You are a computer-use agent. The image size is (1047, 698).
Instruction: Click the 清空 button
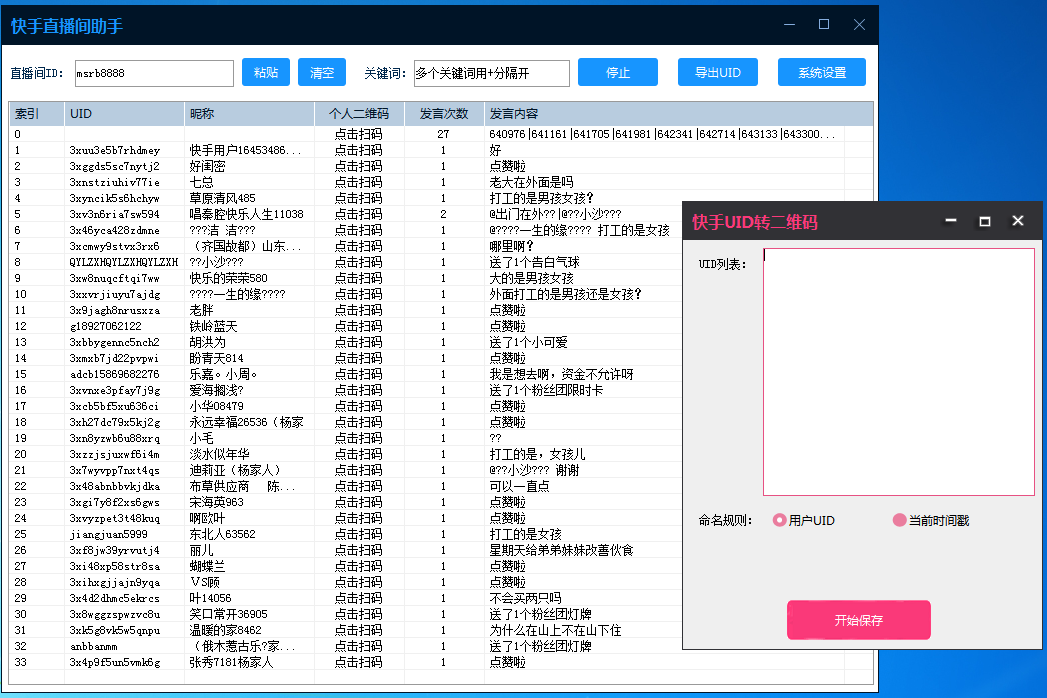coord(322,72)
